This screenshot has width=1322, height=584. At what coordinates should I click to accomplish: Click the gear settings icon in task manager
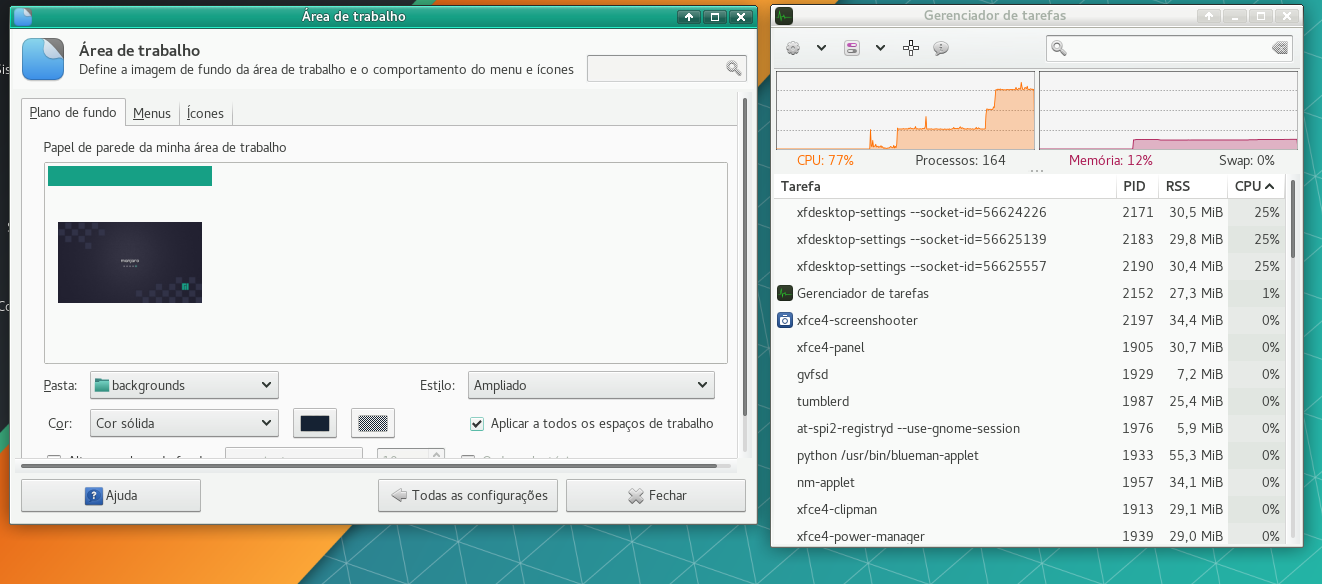(793, 48)
